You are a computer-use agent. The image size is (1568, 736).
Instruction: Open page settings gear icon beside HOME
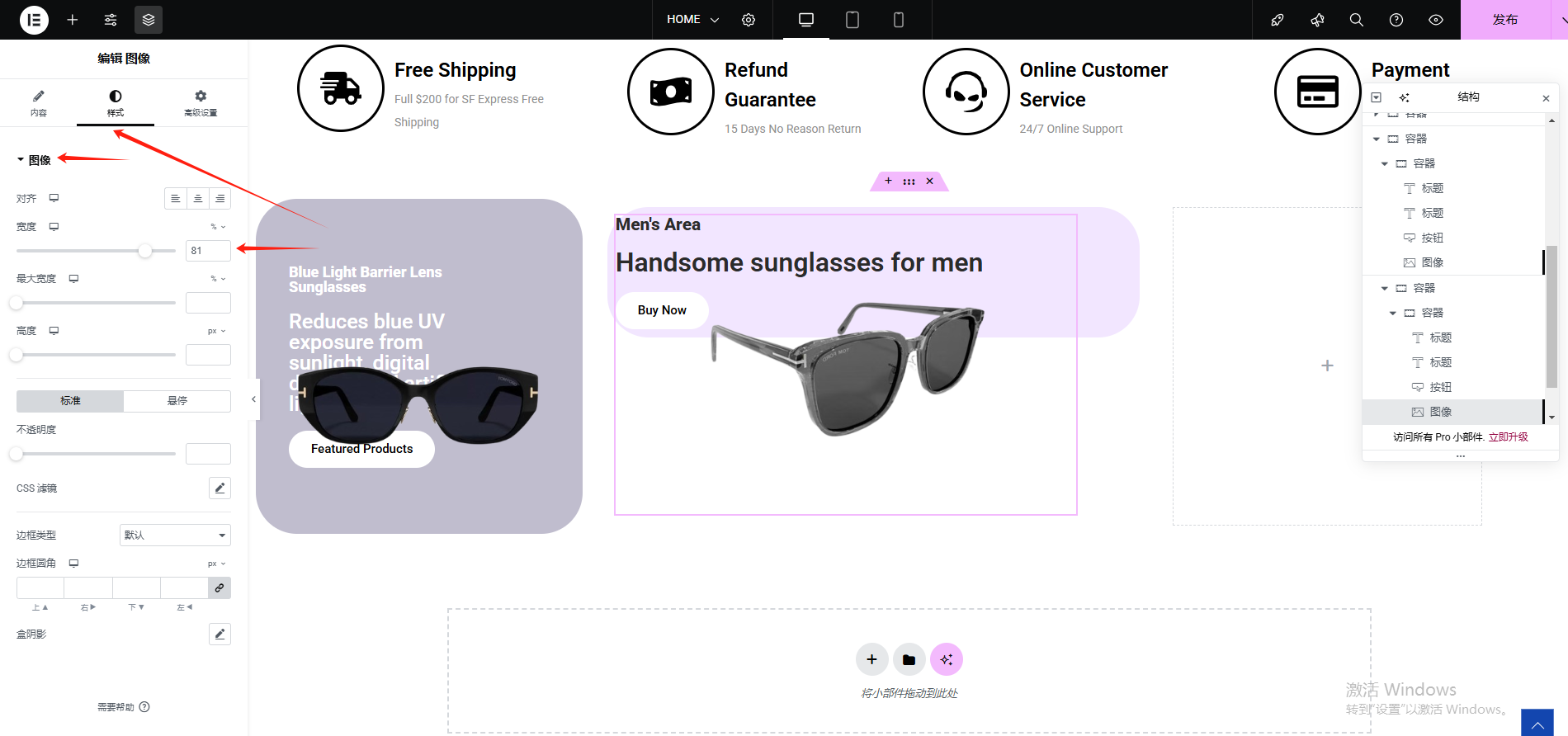click(749, 20)
